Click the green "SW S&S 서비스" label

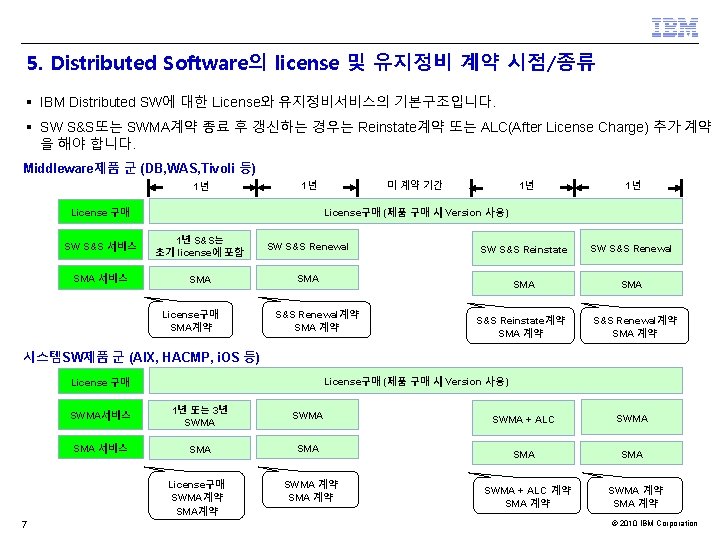pos(101,246)
